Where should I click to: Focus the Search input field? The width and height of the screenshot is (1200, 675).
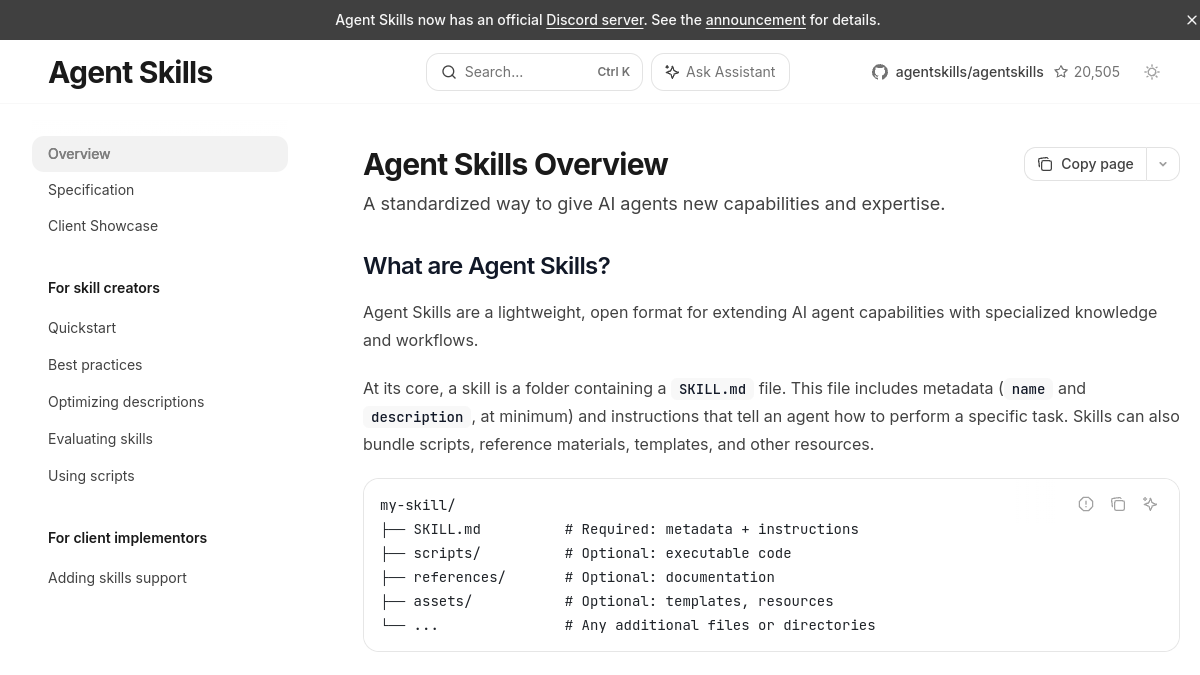pos(534,72)
